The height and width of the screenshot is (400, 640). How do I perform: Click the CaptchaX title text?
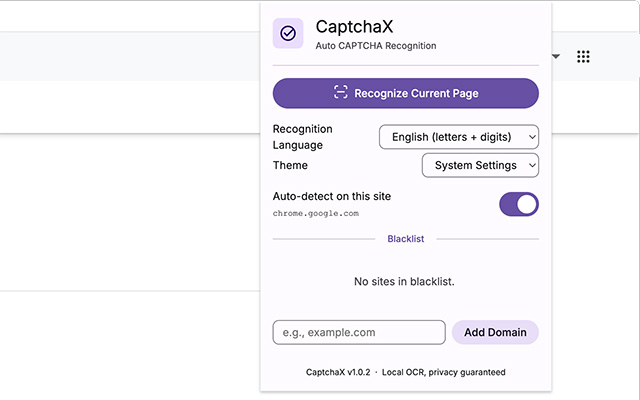point(354,27)
